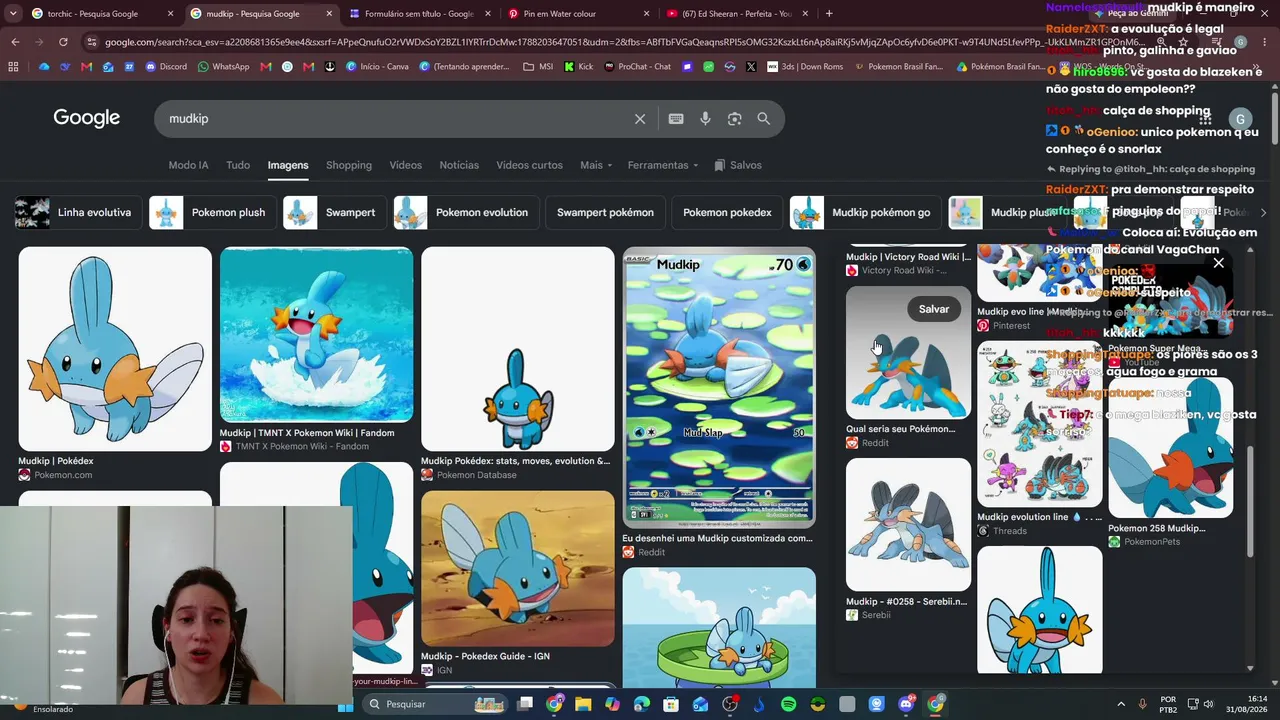The width and height of the screenshot is (1280, 720).
Task: Filter by Linha evolutiva chip
Action: (76, 212)
